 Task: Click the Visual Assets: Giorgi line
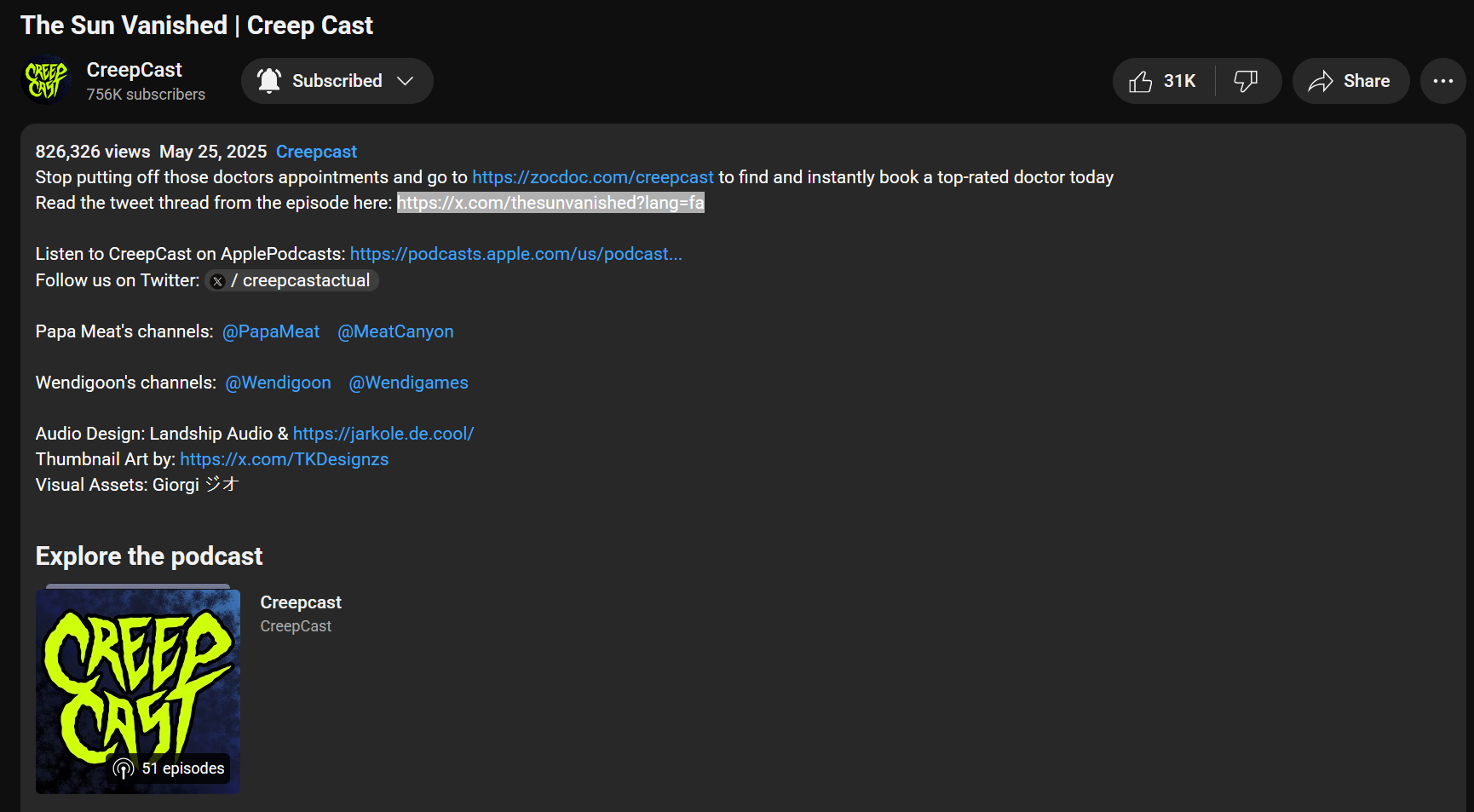(x=137, y=485)
